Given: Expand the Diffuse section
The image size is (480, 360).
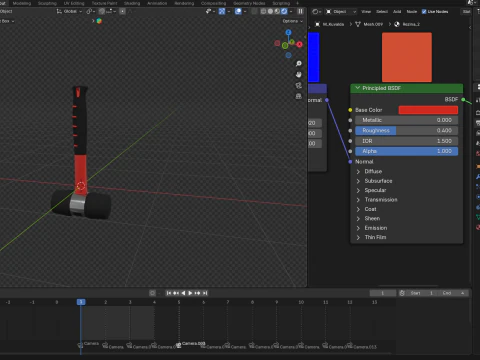Looking at the screenshot, I should coord(358,171).
